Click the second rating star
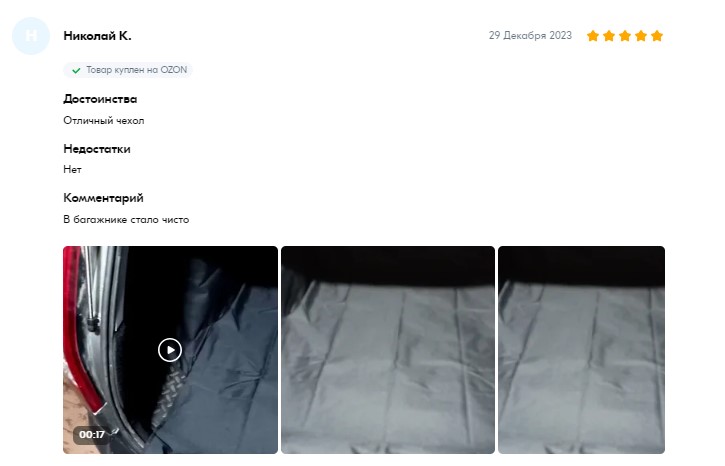The width and height of the screenshot is (725, 466). click(609, 36)
